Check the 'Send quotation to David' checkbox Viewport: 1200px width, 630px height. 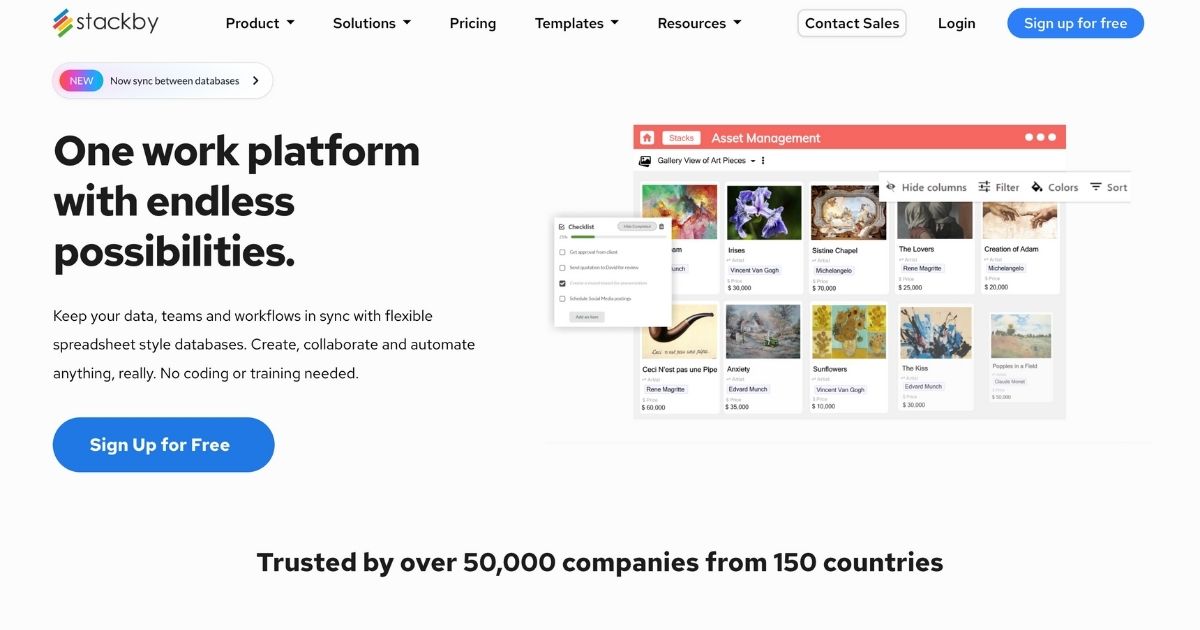562,268
